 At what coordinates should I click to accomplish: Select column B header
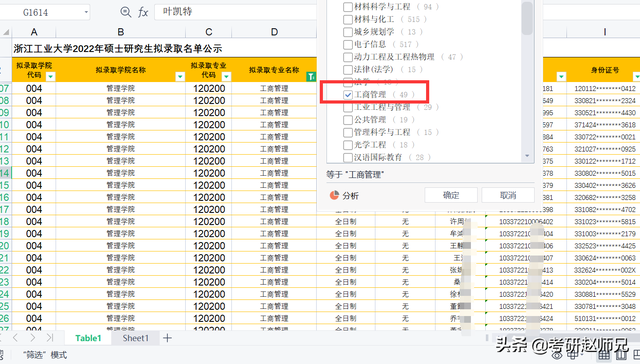coord(120,32)
